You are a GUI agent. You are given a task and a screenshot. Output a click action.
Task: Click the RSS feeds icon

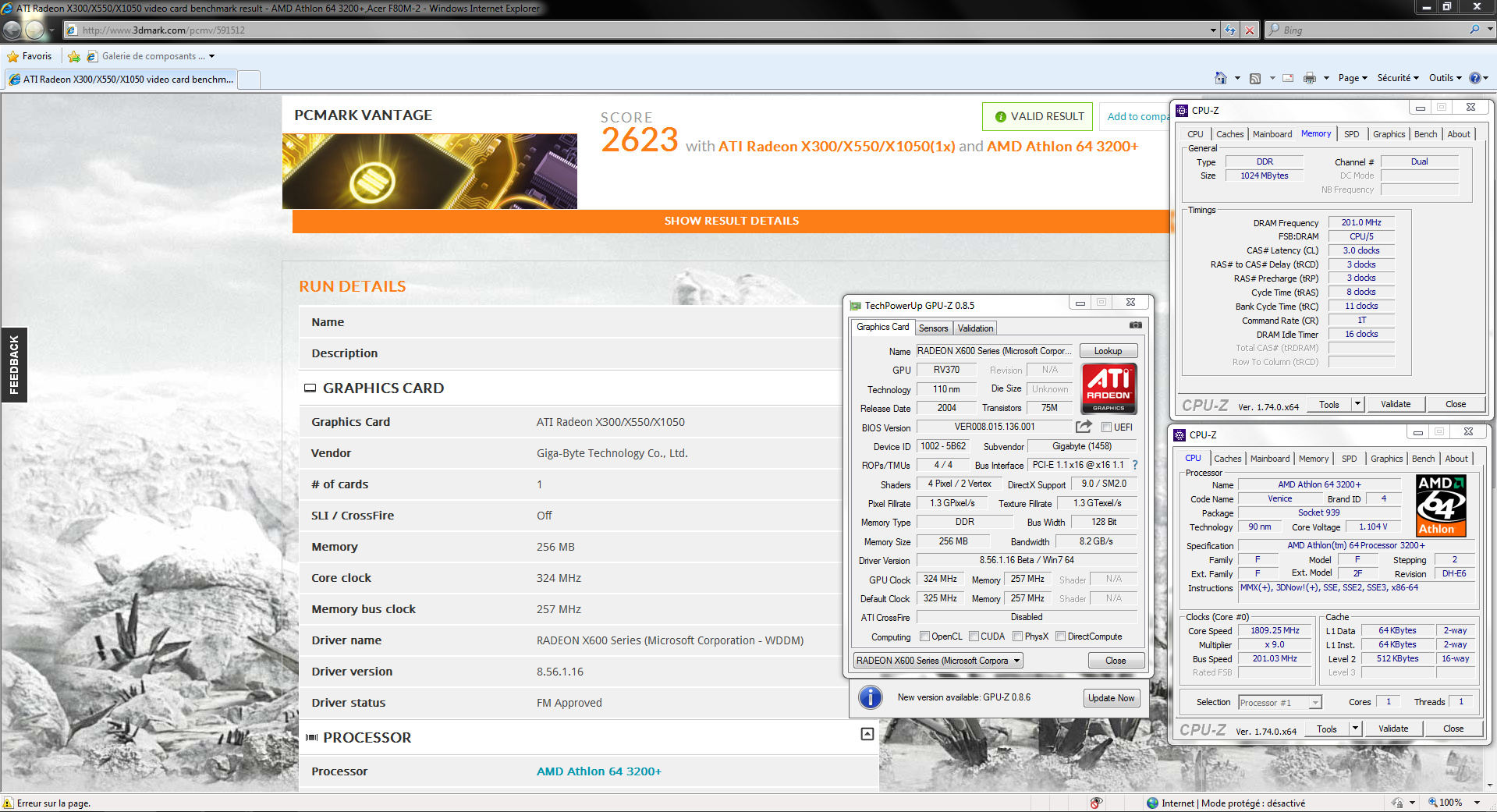(x=1255, y=78)
